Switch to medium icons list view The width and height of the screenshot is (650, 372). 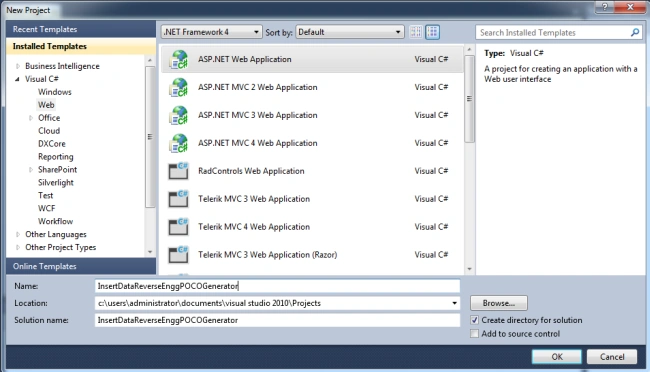pyautogui.click(x=432, y=32)
